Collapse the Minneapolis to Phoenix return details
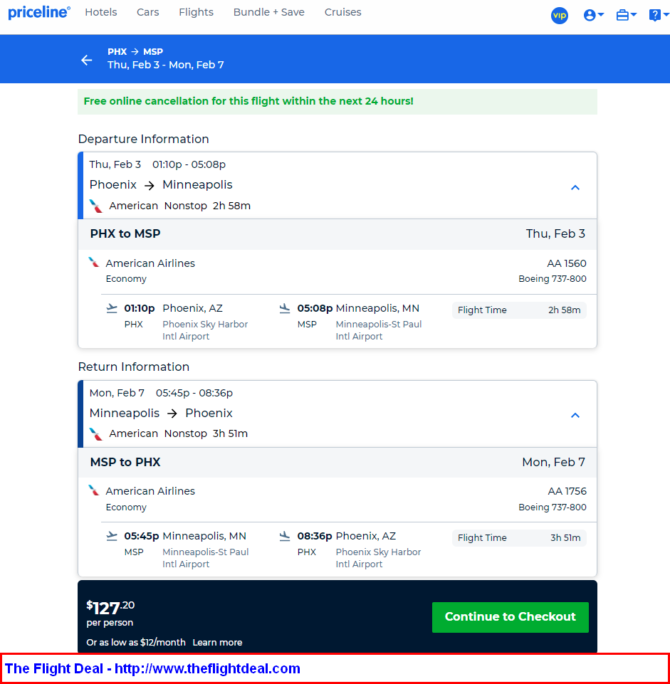The height and width of the screenshot is (684, 670). [x=575, y=415]
